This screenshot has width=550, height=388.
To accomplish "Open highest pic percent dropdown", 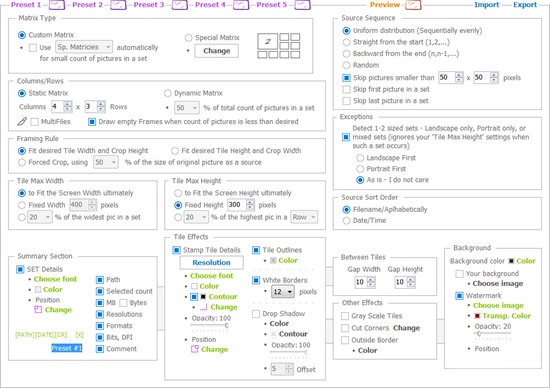I will pos(196,217).
